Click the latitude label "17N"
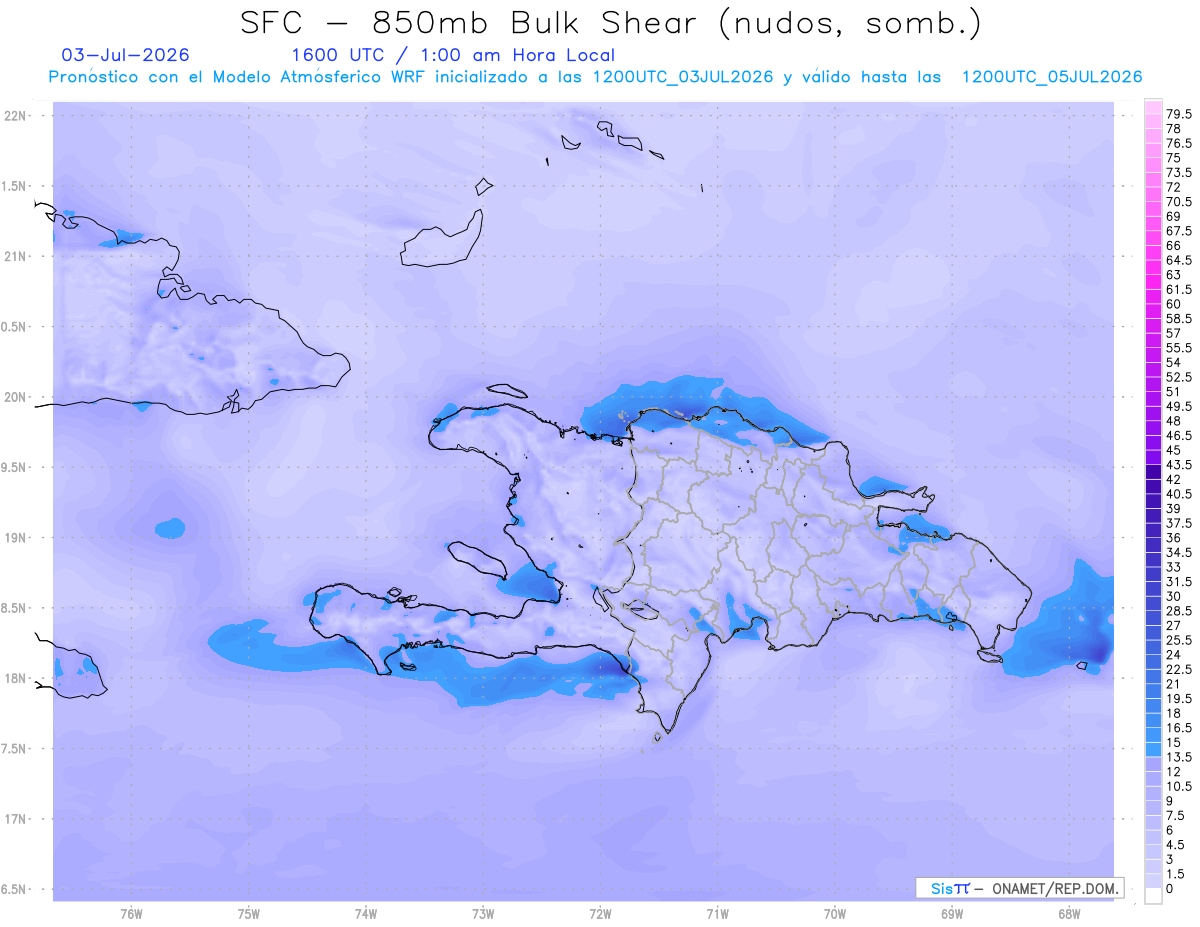This screenshot has width=1200, height=927. point(15,819)
